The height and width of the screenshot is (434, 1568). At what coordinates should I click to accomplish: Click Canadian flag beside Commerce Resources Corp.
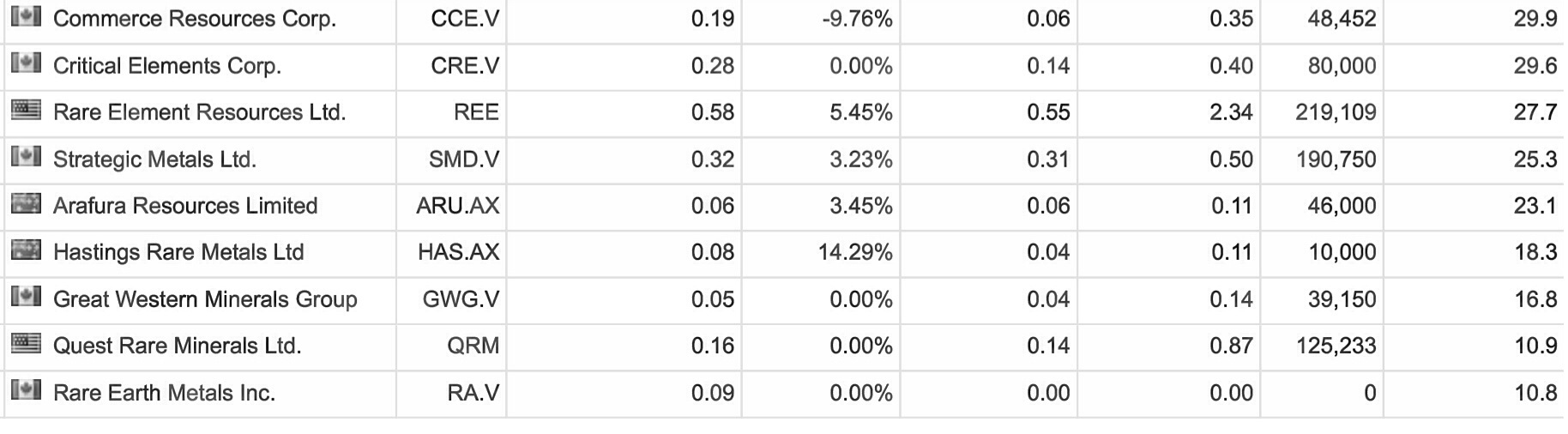click(x=26, y=16)
